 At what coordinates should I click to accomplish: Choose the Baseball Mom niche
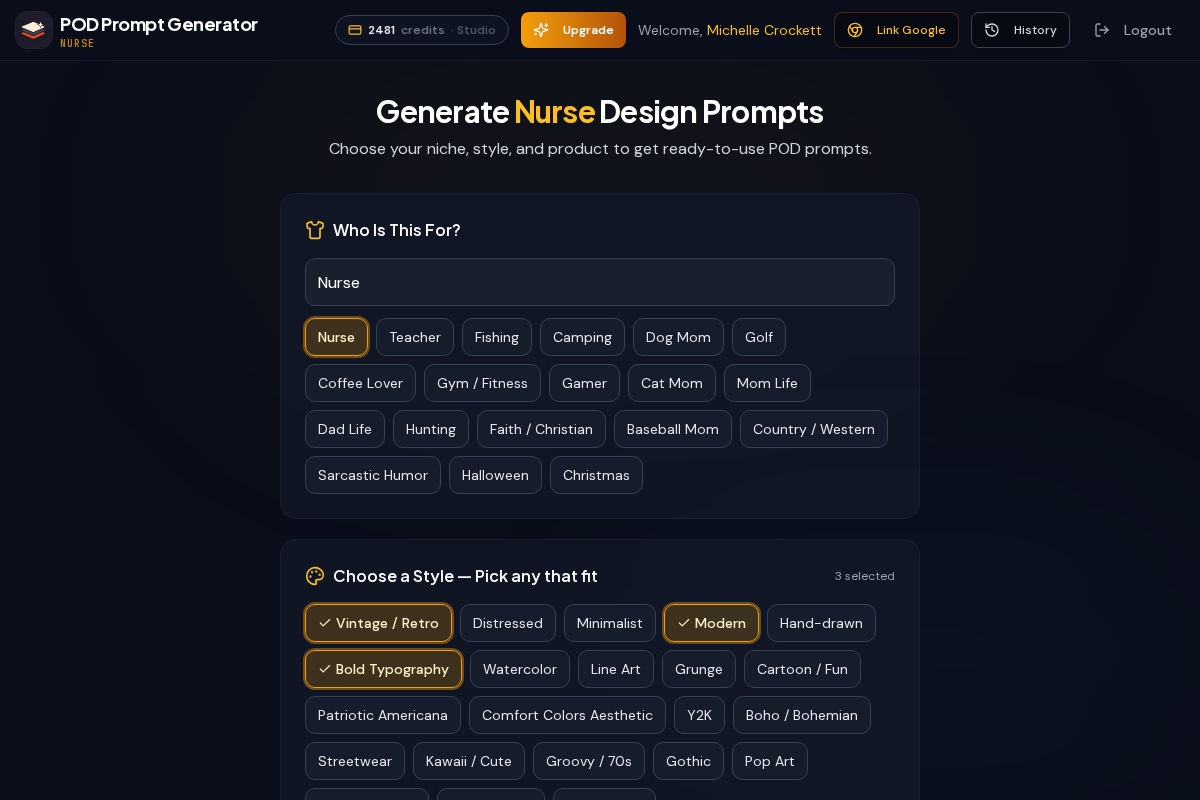click(673, 429)
